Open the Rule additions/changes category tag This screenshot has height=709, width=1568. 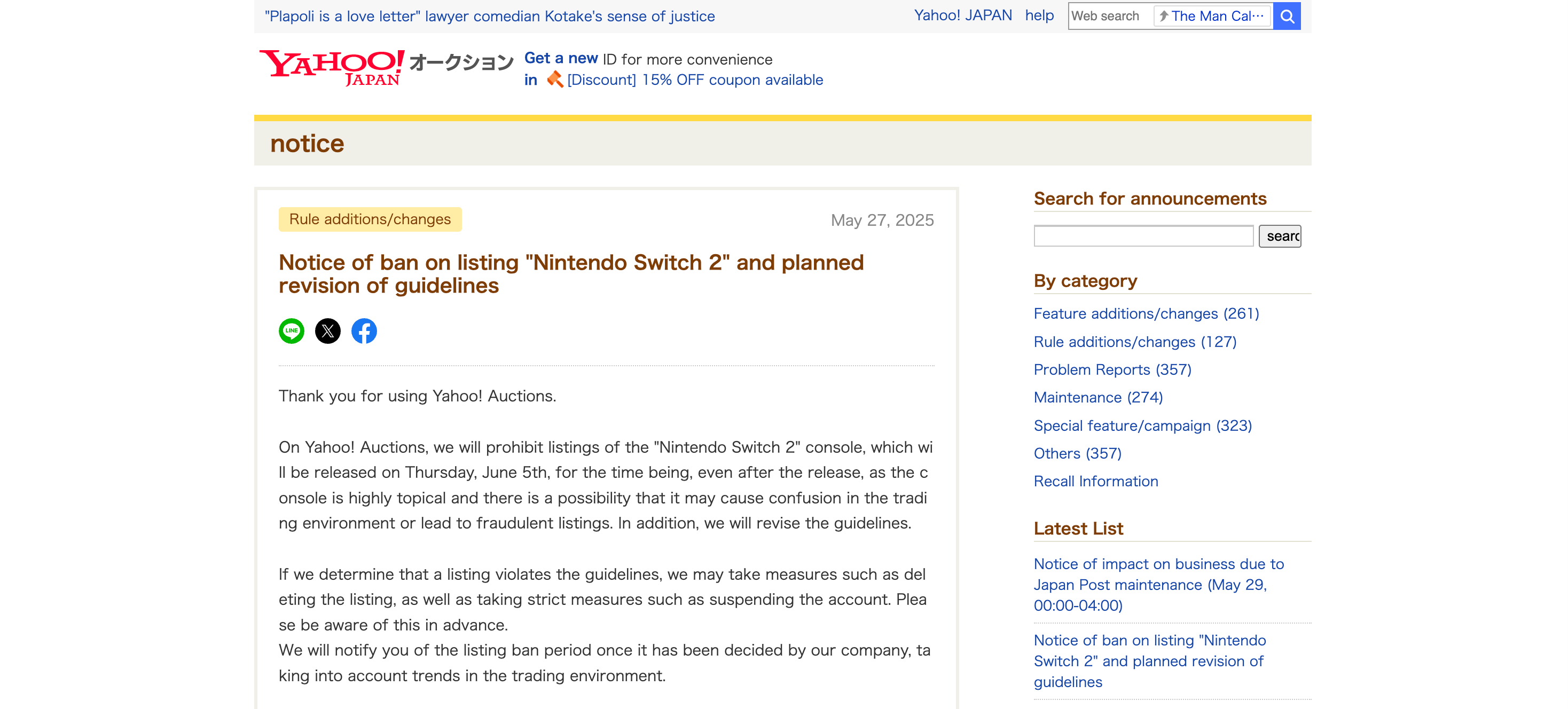click(x=370, y=219)
